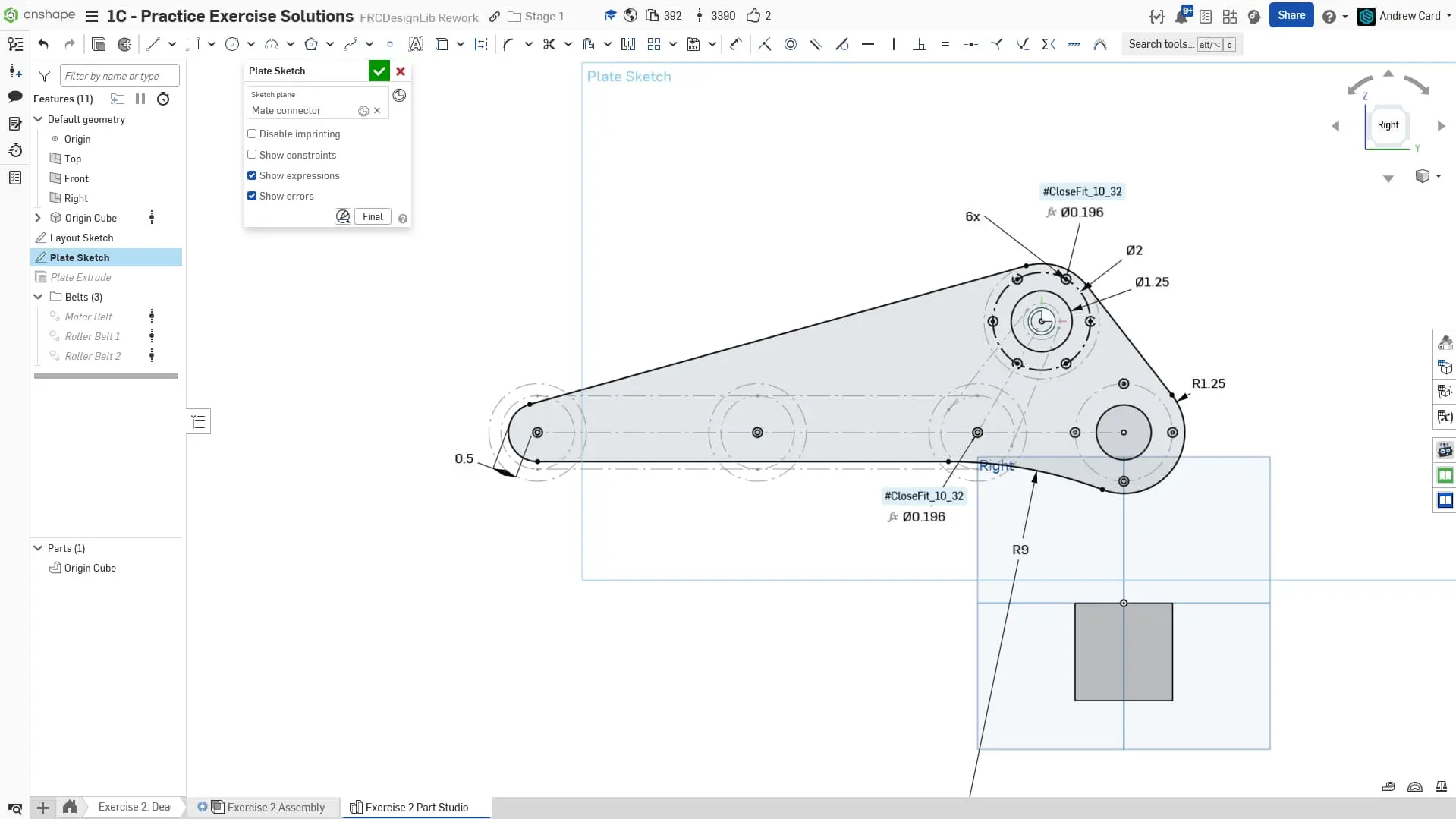Open the circle tool dropdown arrow

[251, 44]
